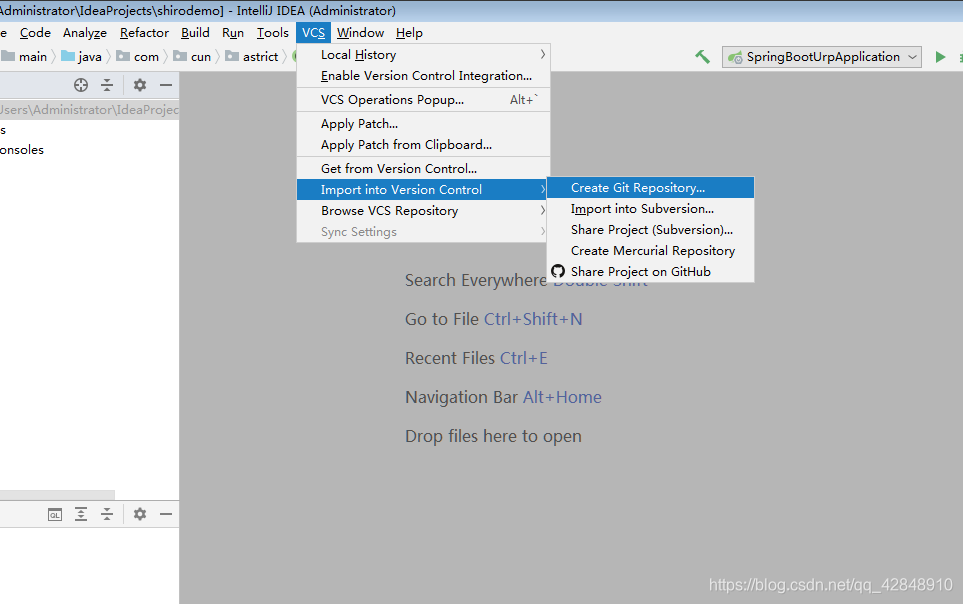
Task: Select the consoles tree row
Action: click(x=89, y=150)
